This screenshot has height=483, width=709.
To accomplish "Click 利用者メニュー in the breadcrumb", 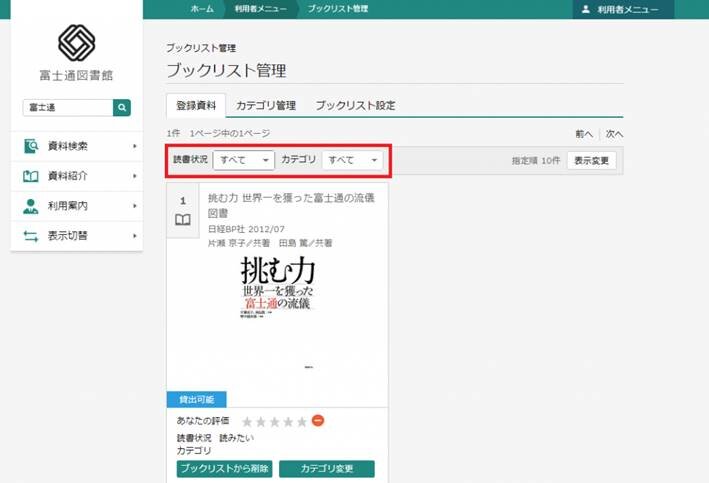I will click(x=260, y=9).
